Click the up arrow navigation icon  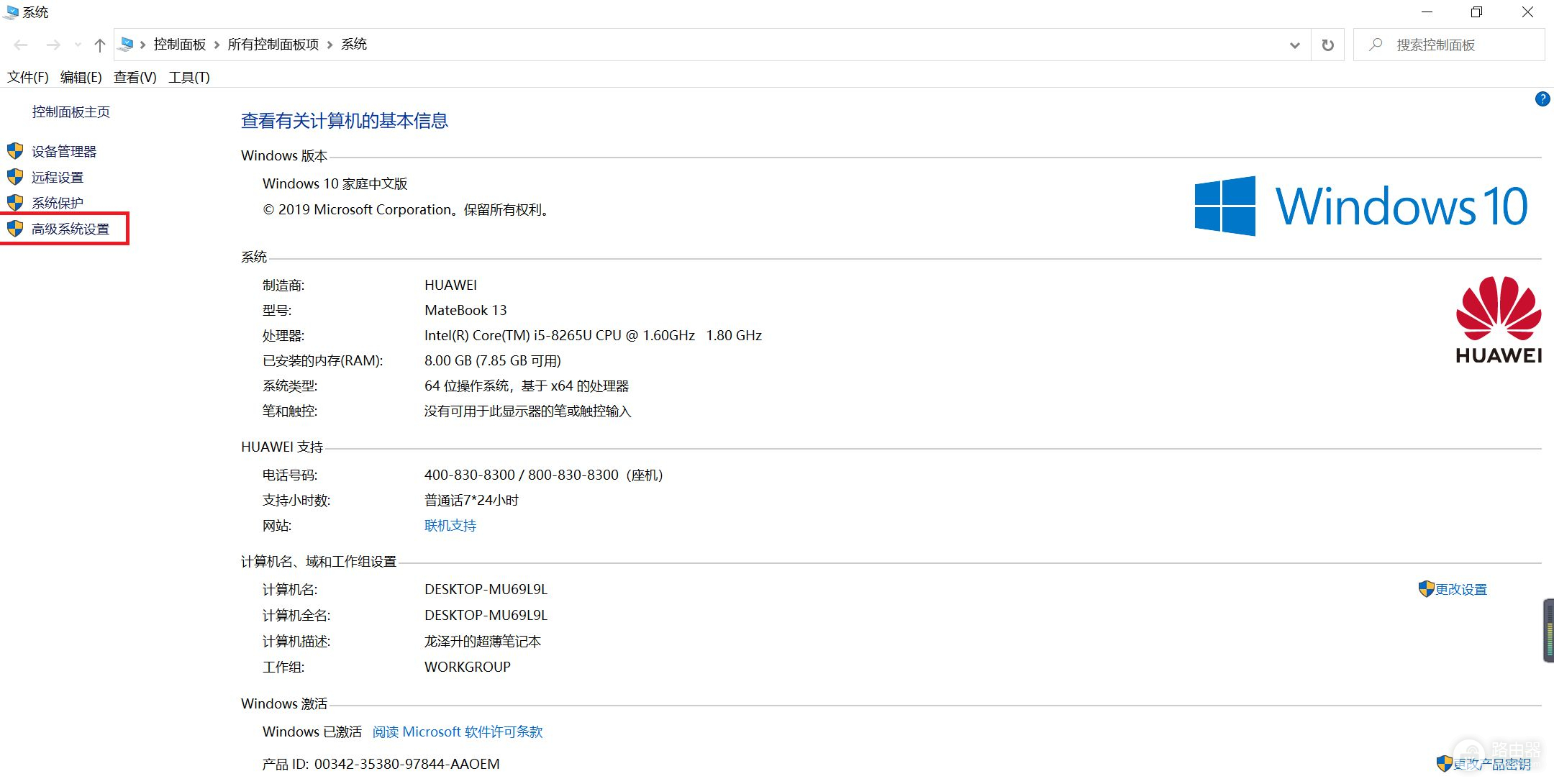(100, 45)
